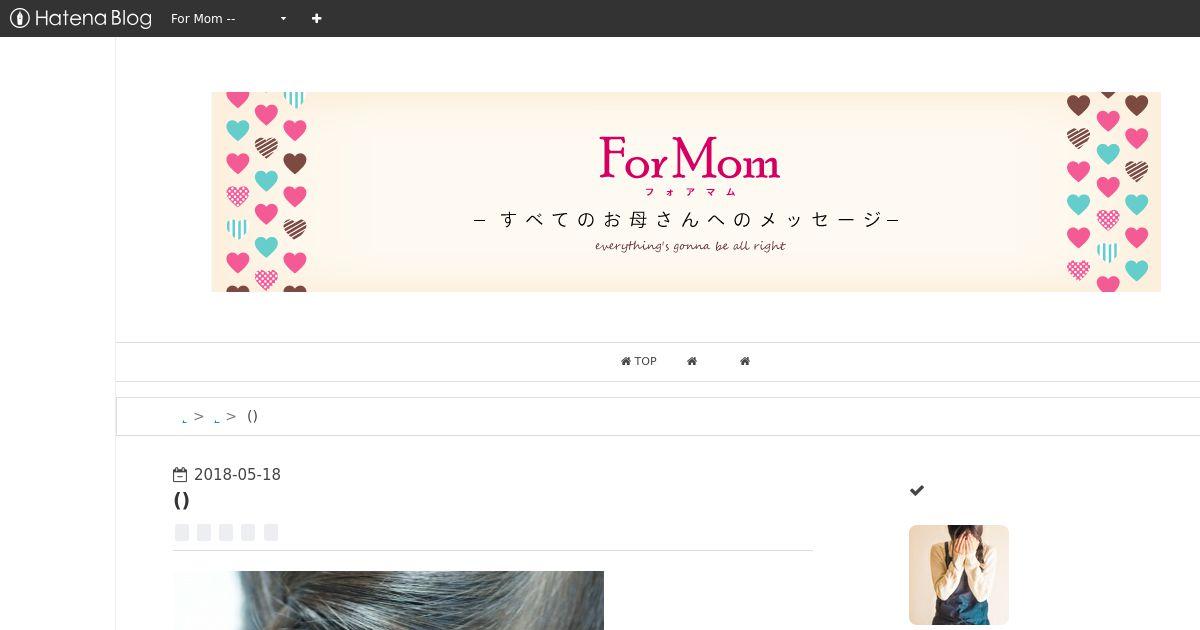Click the Hatena Blog logo

(x=80, y=18)
